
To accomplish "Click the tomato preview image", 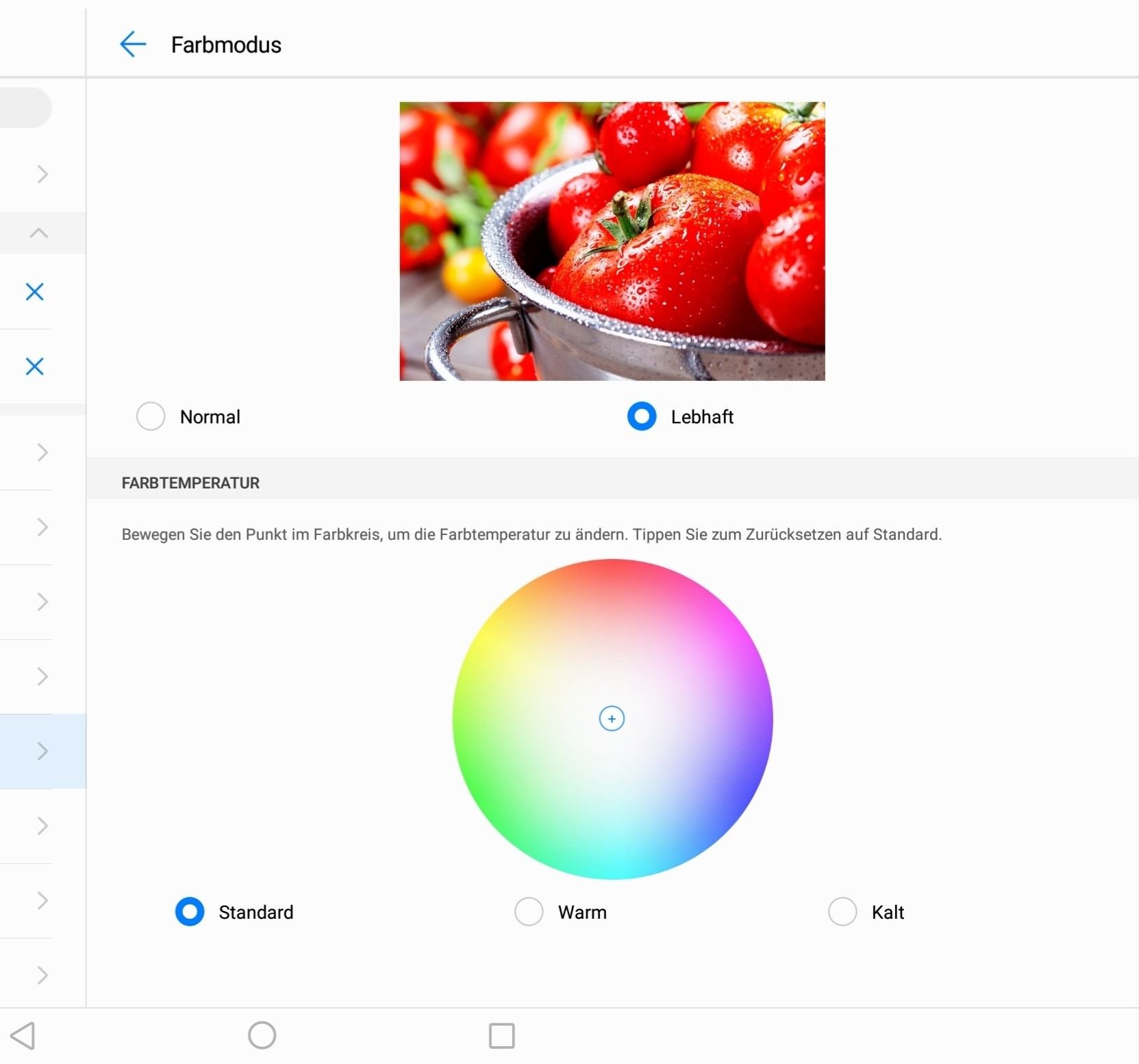I will click(x=612, y=241).
